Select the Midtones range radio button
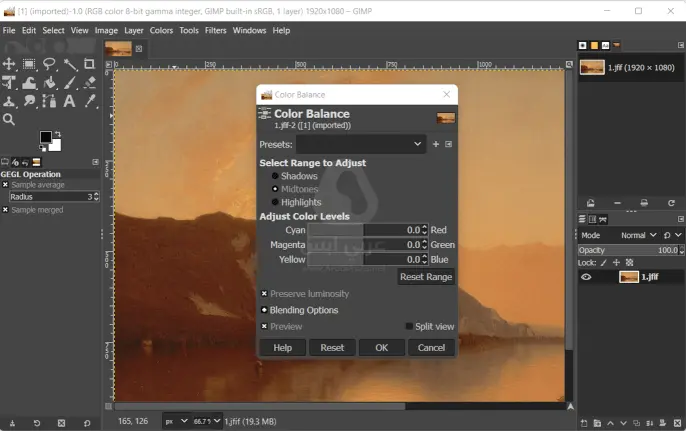Viewport: 686px width, 431px height. [275, 189]
